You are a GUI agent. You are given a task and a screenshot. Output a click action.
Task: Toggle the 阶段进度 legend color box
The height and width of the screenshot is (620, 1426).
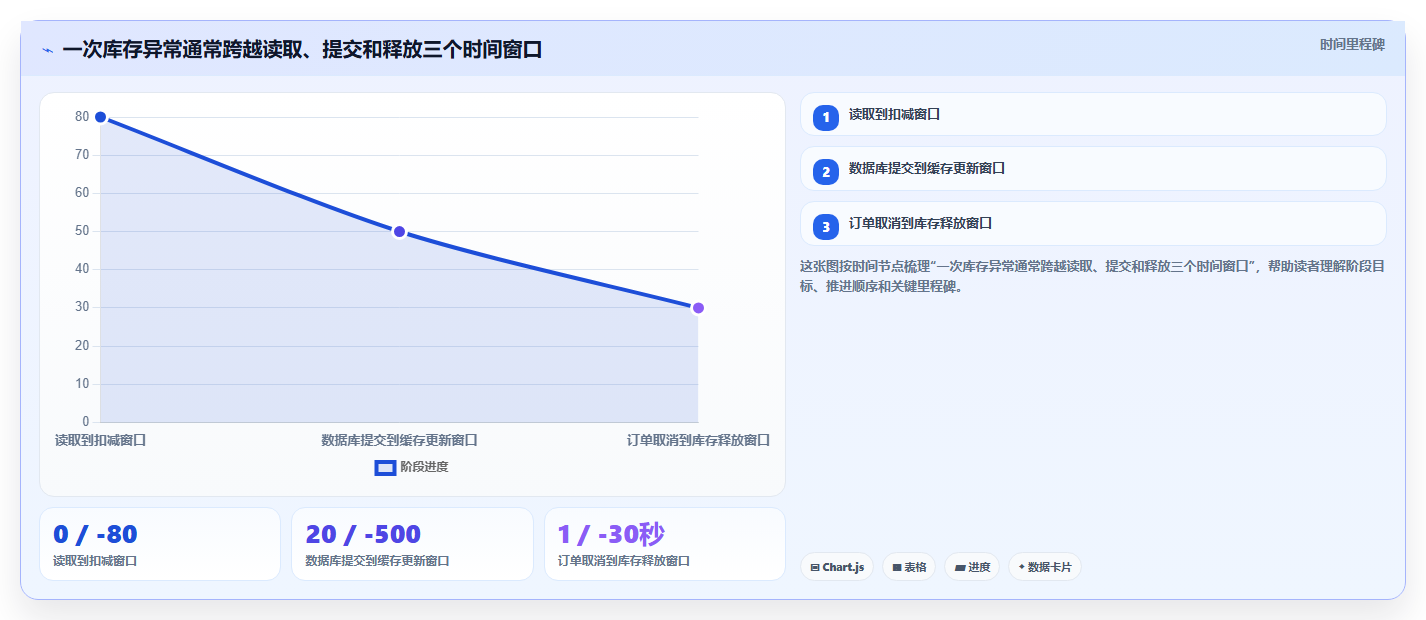385,467
